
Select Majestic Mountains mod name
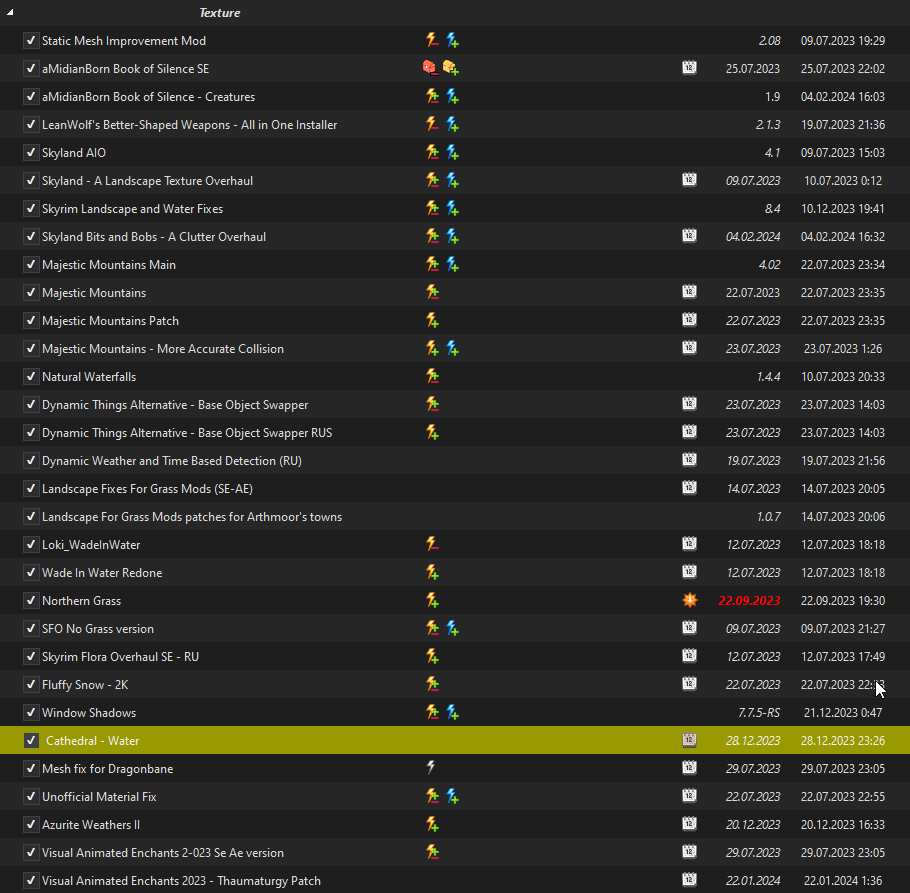pos(94,293)
